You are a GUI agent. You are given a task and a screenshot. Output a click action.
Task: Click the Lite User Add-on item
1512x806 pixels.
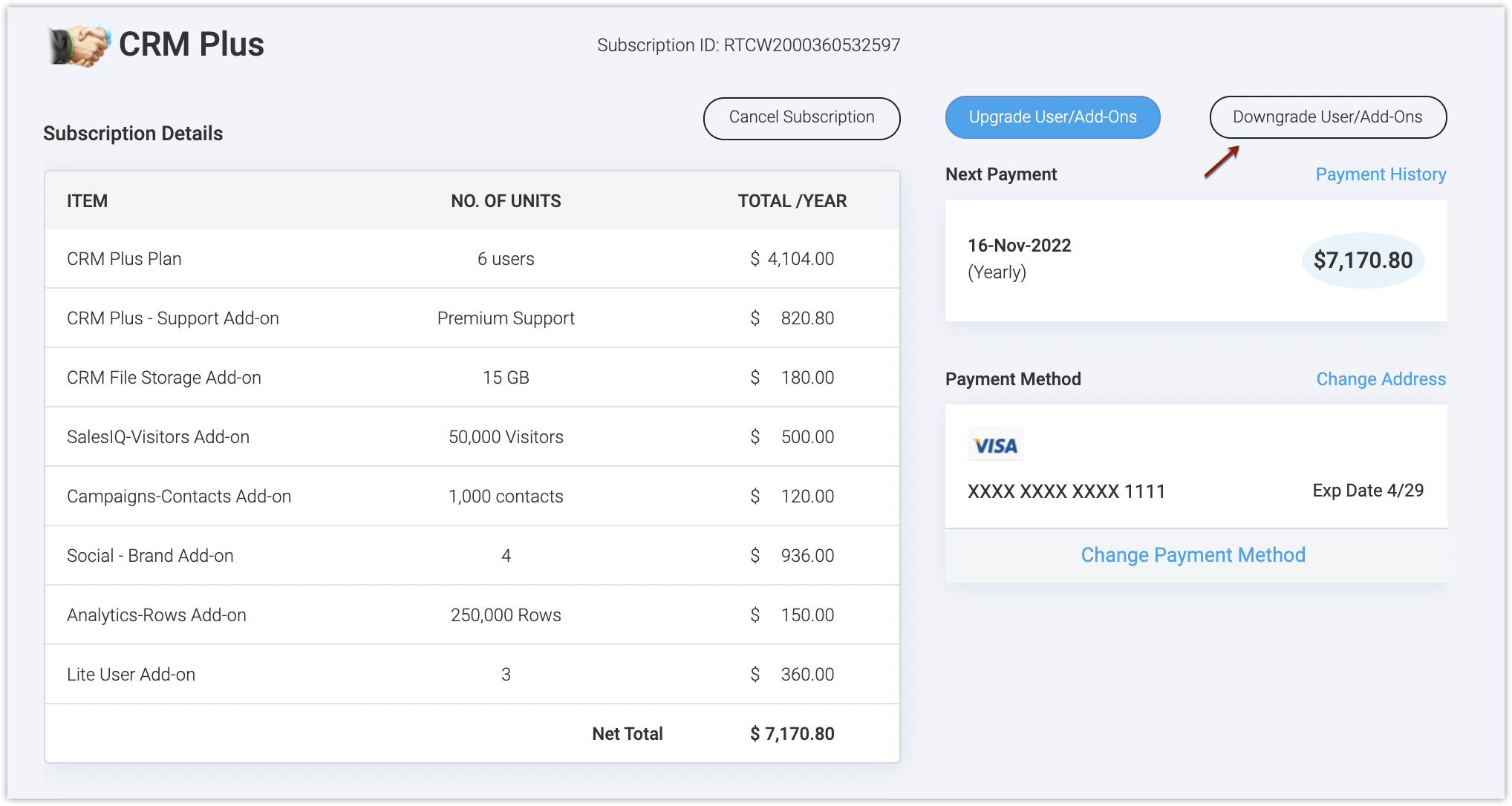(x=131, y=675)
